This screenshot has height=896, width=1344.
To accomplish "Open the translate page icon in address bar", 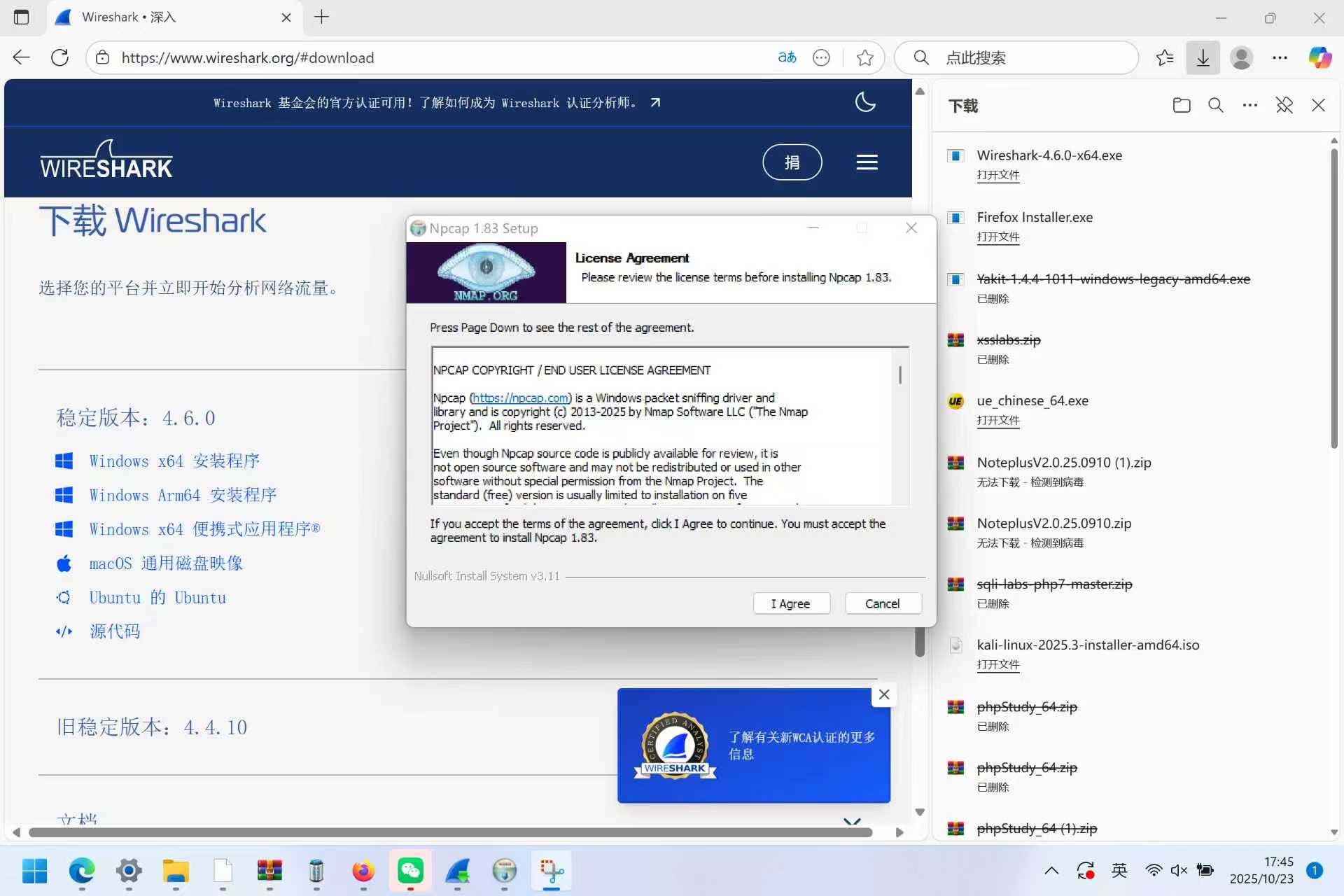I will tap(787, 57).
